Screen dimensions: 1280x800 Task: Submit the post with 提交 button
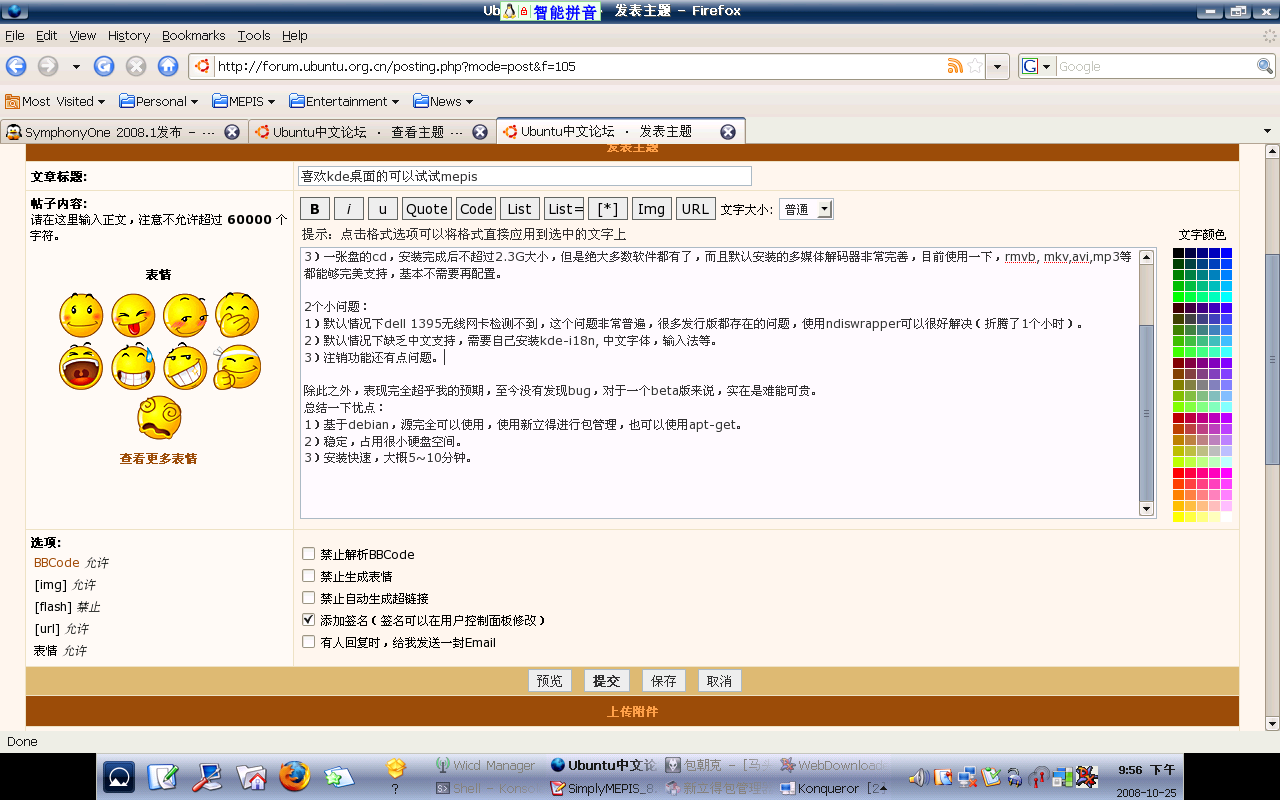[606, 681]
